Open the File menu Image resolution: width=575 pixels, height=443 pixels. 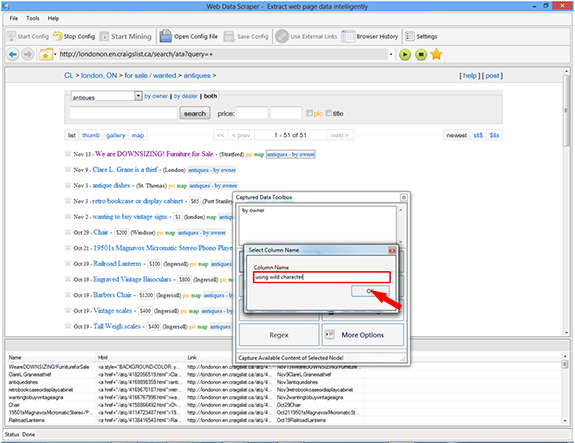click(x=14, y=18)
